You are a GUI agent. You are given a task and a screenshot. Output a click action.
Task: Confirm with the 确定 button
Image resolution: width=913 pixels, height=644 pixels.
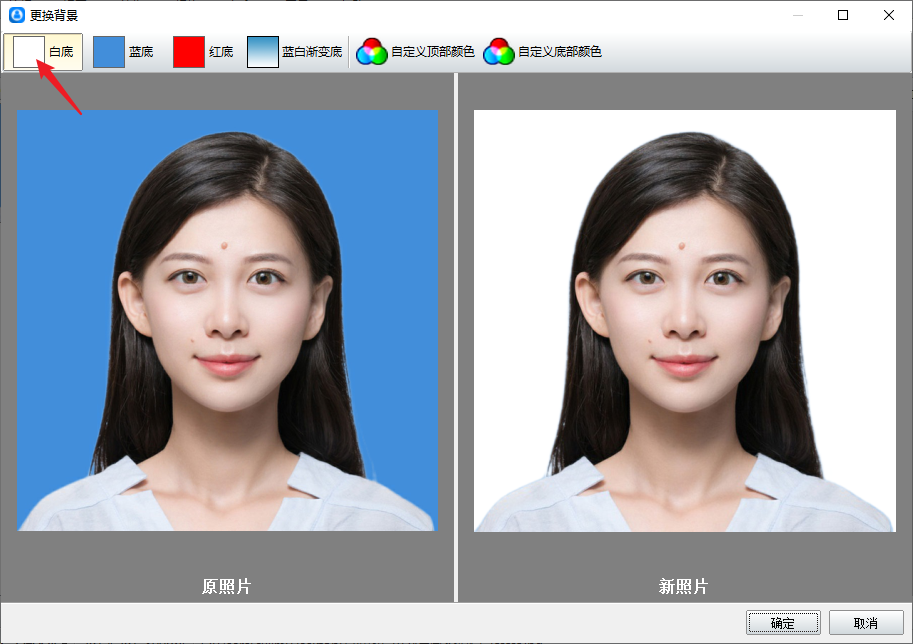783,623
